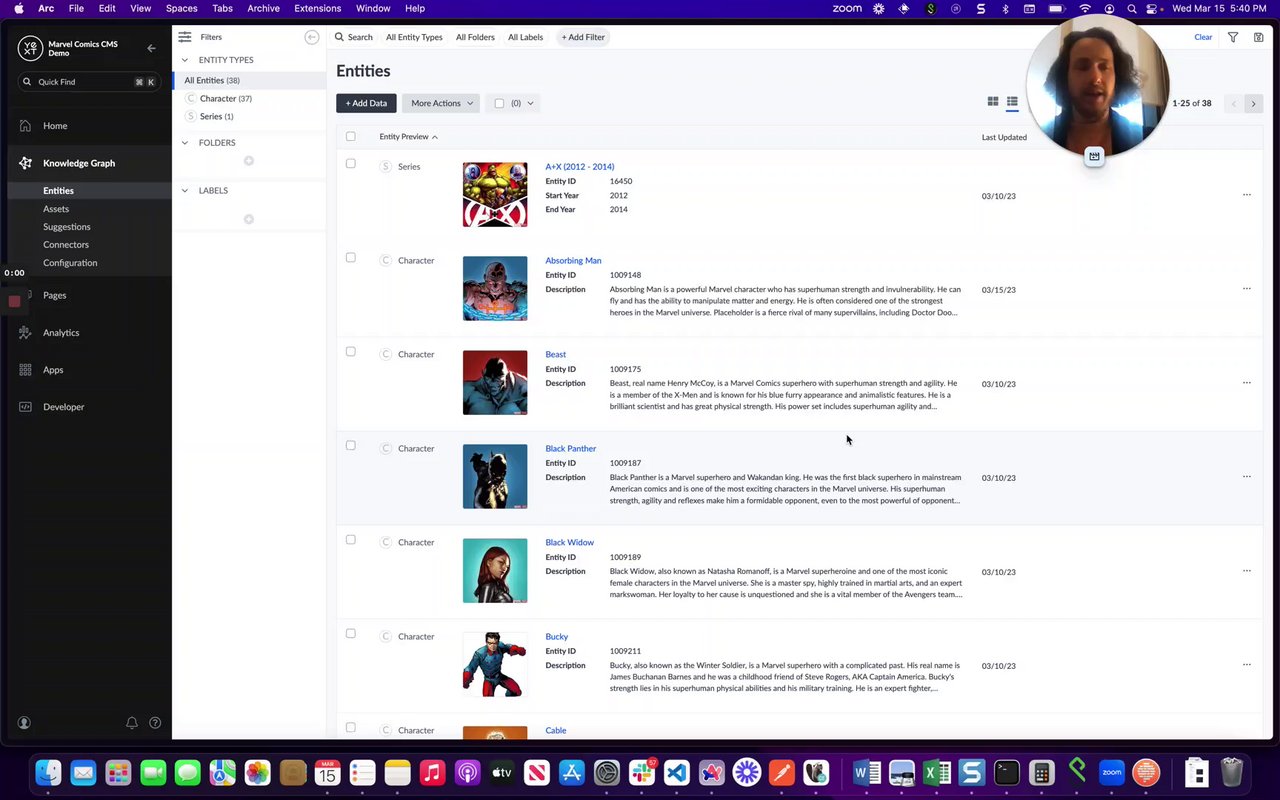Click the Quick Find search field

[89, 81]
